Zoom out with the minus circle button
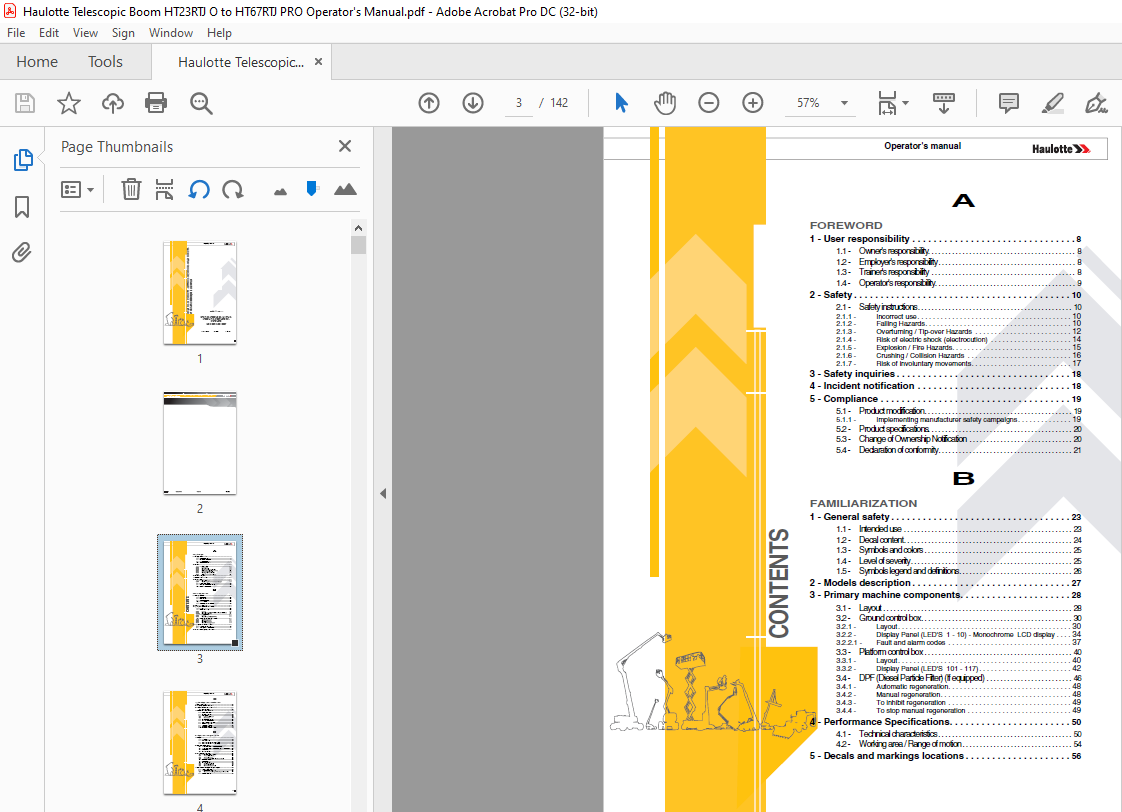Image resolution: width=1122 pixels, height=812 pixels. coord(708,103)
